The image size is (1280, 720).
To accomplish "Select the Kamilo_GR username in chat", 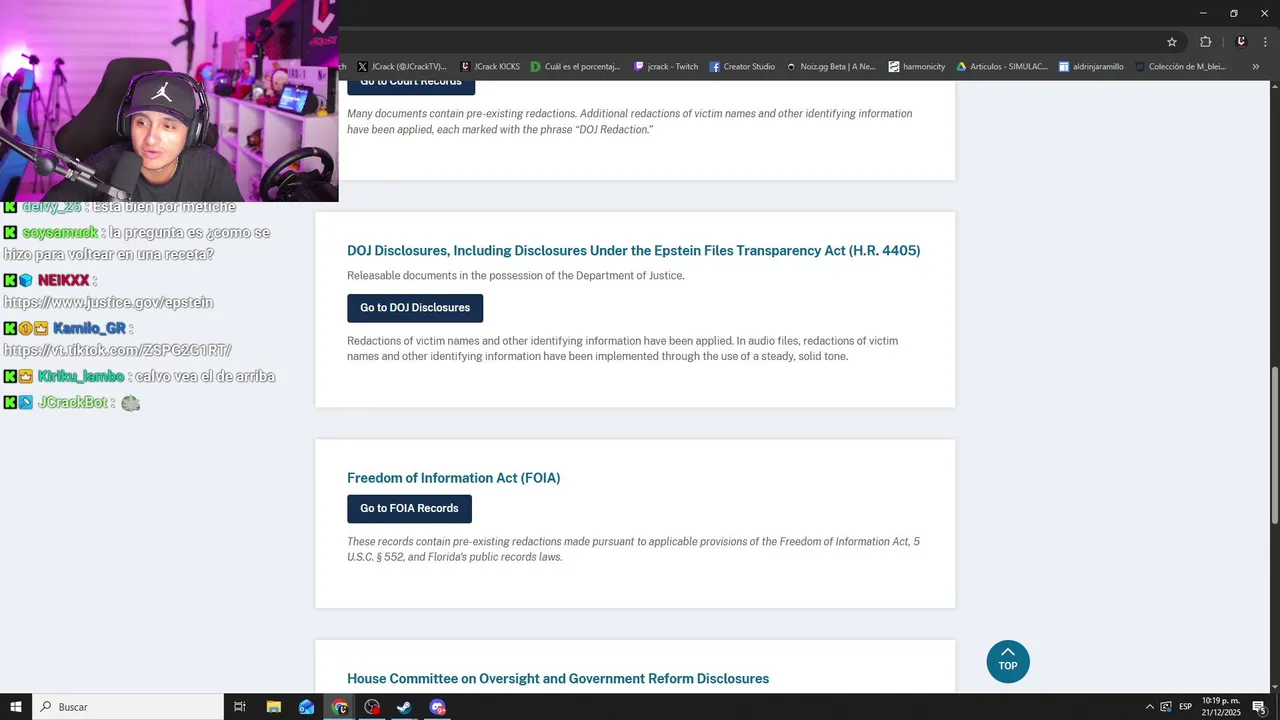I will click(89, 328).
